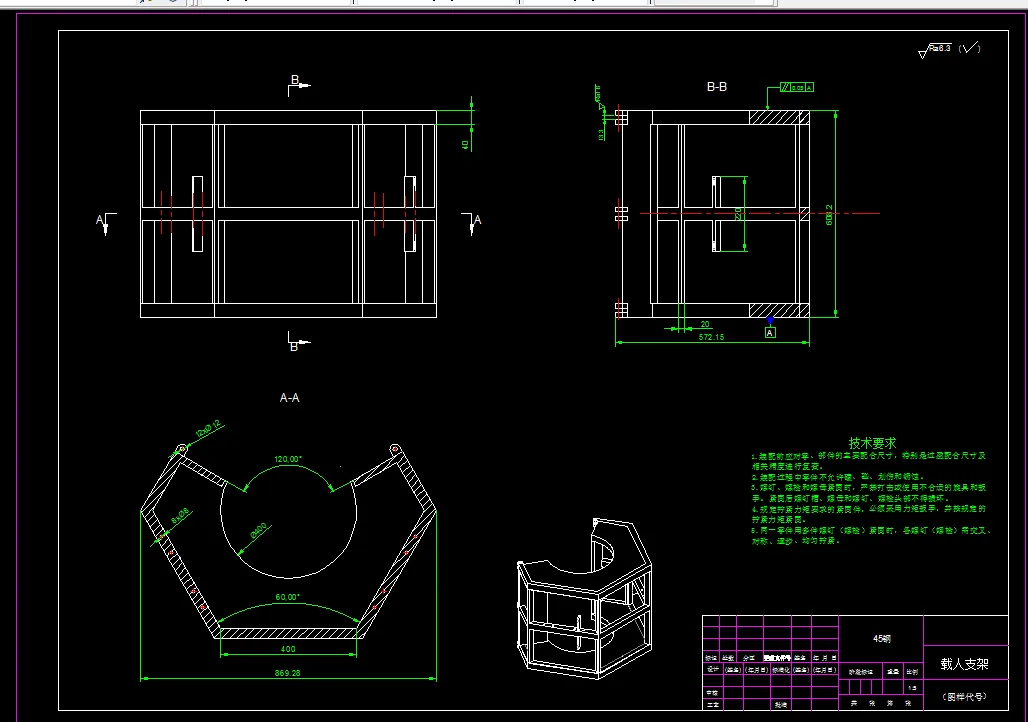1028x722 pixels.
Task: Select technical requirement line starting with 5.
Action: click(871, 536)
